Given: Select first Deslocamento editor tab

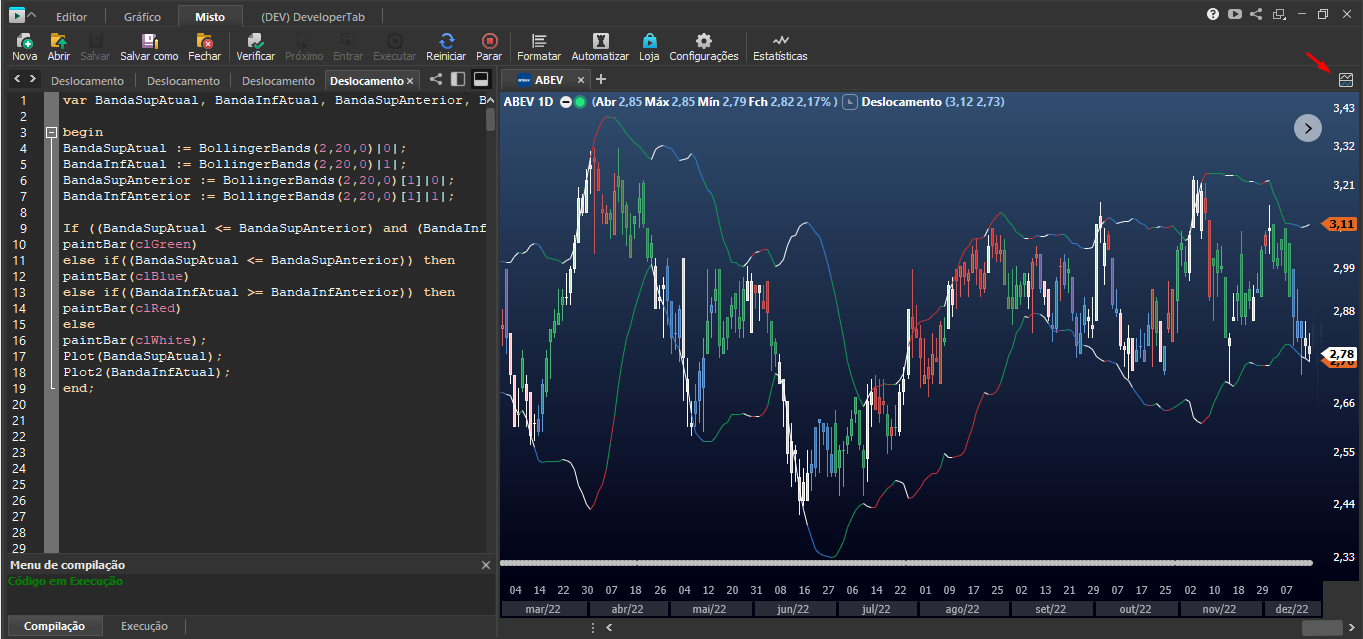Looking at the screenshot, I should tap(88, 81).
